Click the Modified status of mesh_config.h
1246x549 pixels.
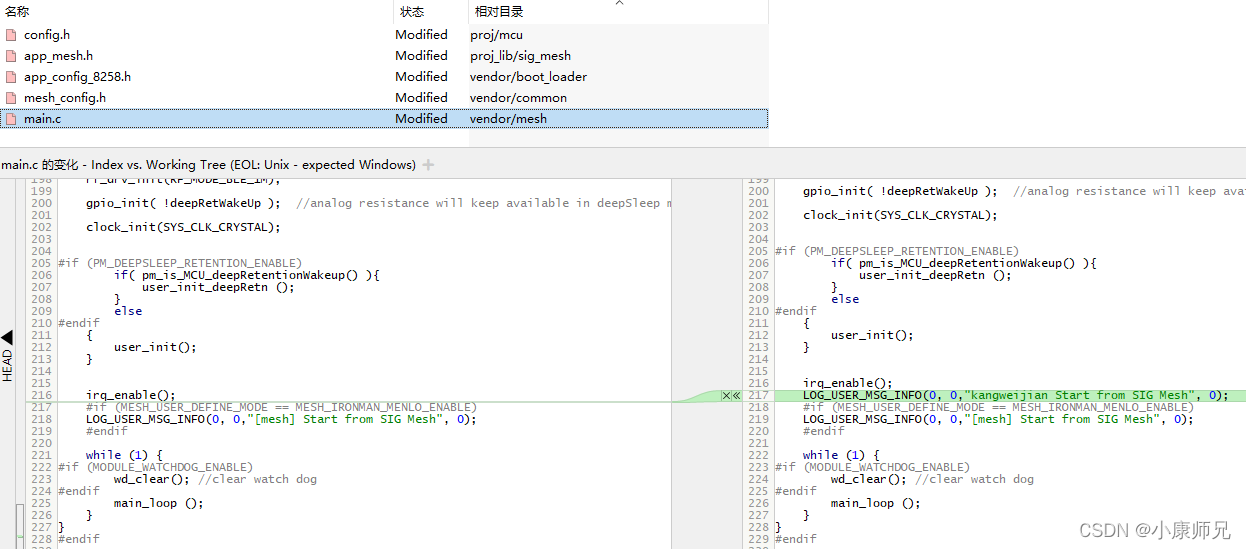click(x=421, y=98)
